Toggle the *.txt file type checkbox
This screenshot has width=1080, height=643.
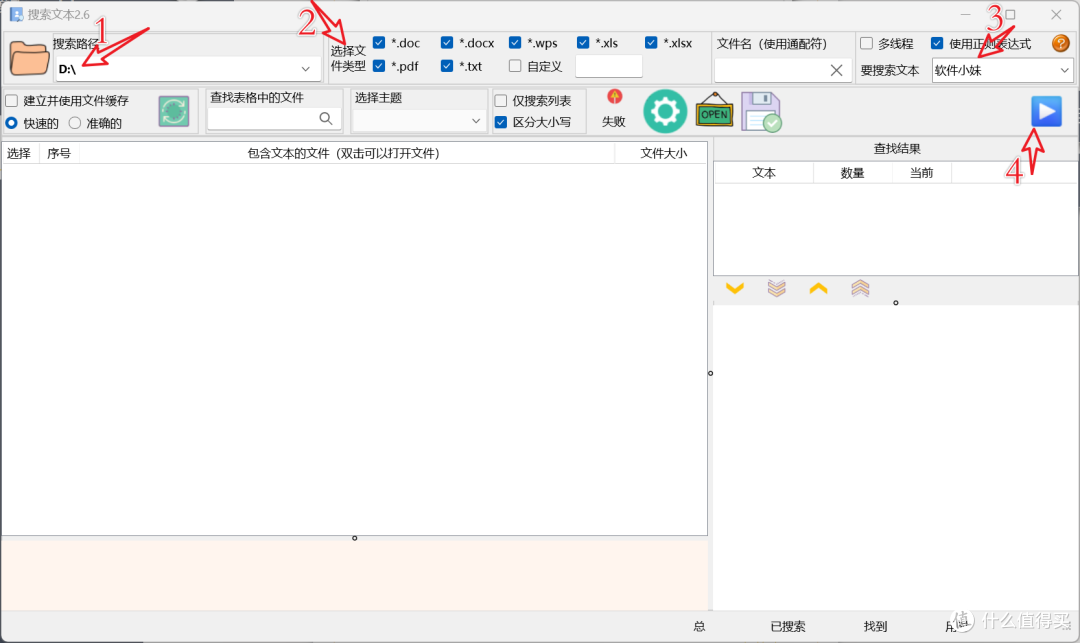click(447, 66)
